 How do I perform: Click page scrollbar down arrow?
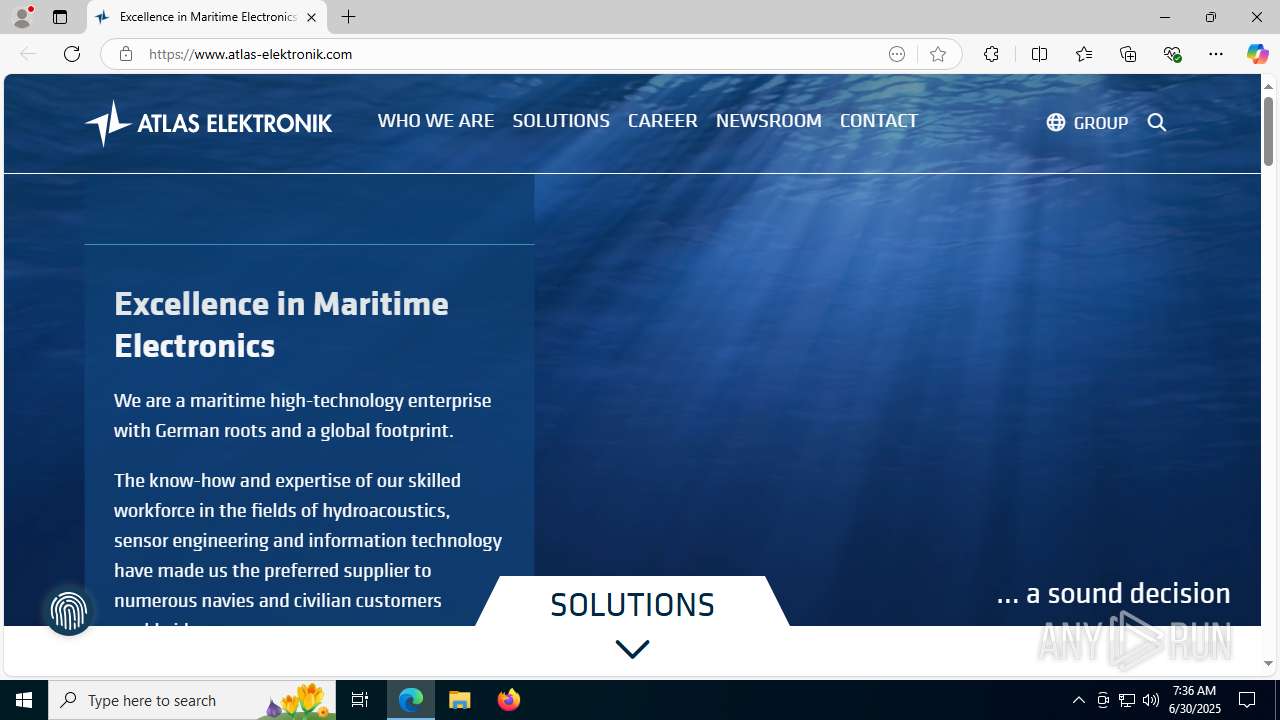[x=1268, y=663]
